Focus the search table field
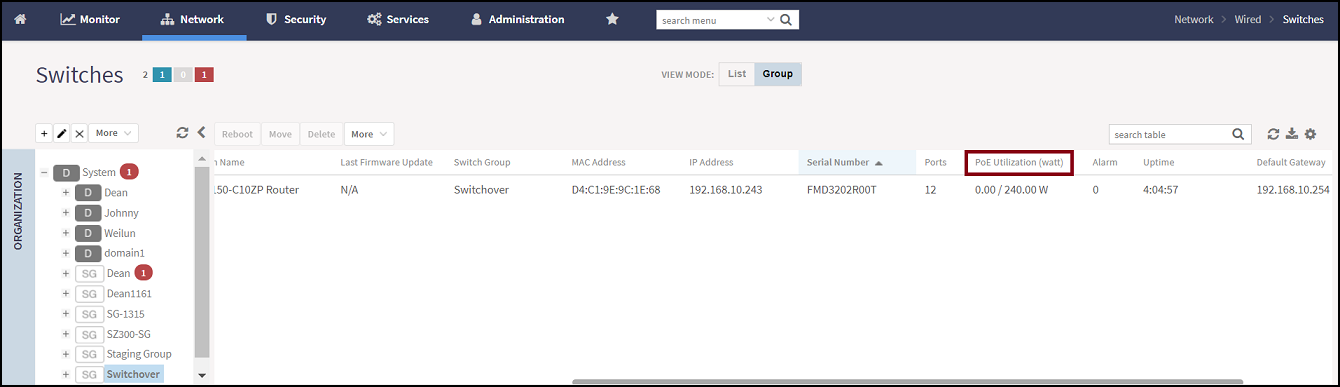The width and height of the screenshot is (1340, 387). pos(1169,134)
